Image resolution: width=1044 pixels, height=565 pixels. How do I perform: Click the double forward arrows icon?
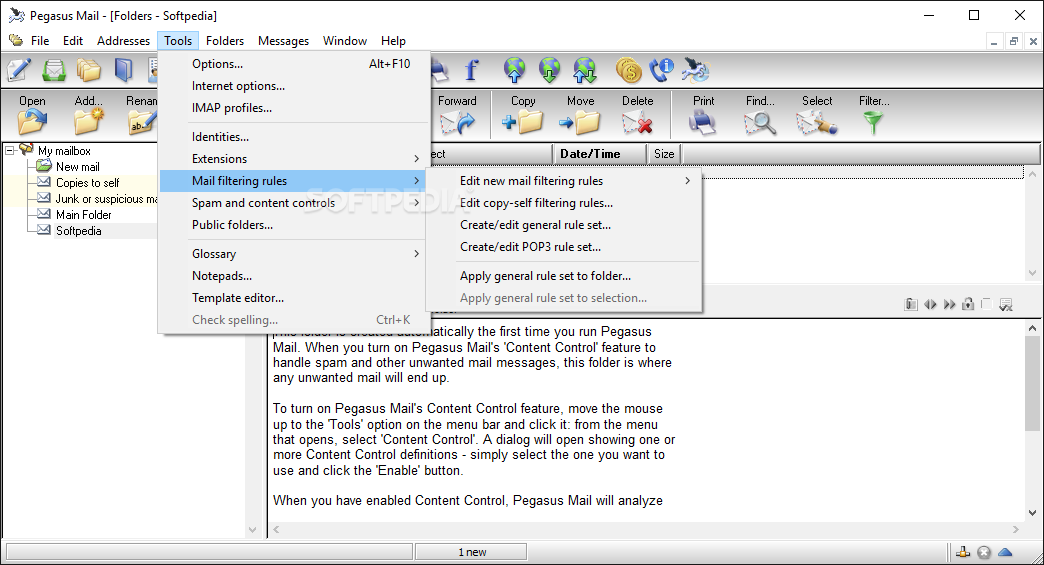(x=949, y=304)
